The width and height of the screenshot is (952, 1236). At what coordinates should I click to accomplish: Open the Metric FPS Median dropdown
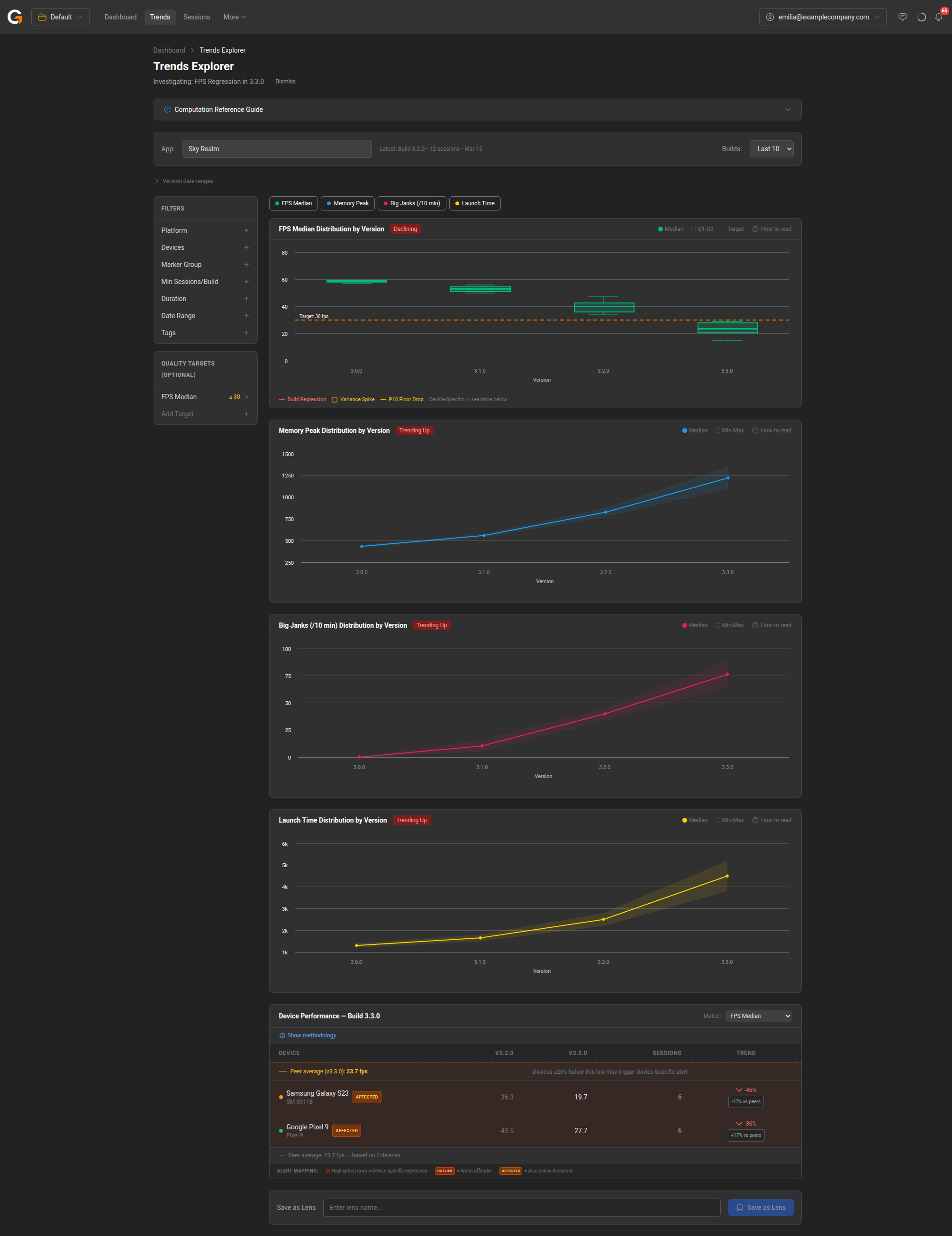757,1016
